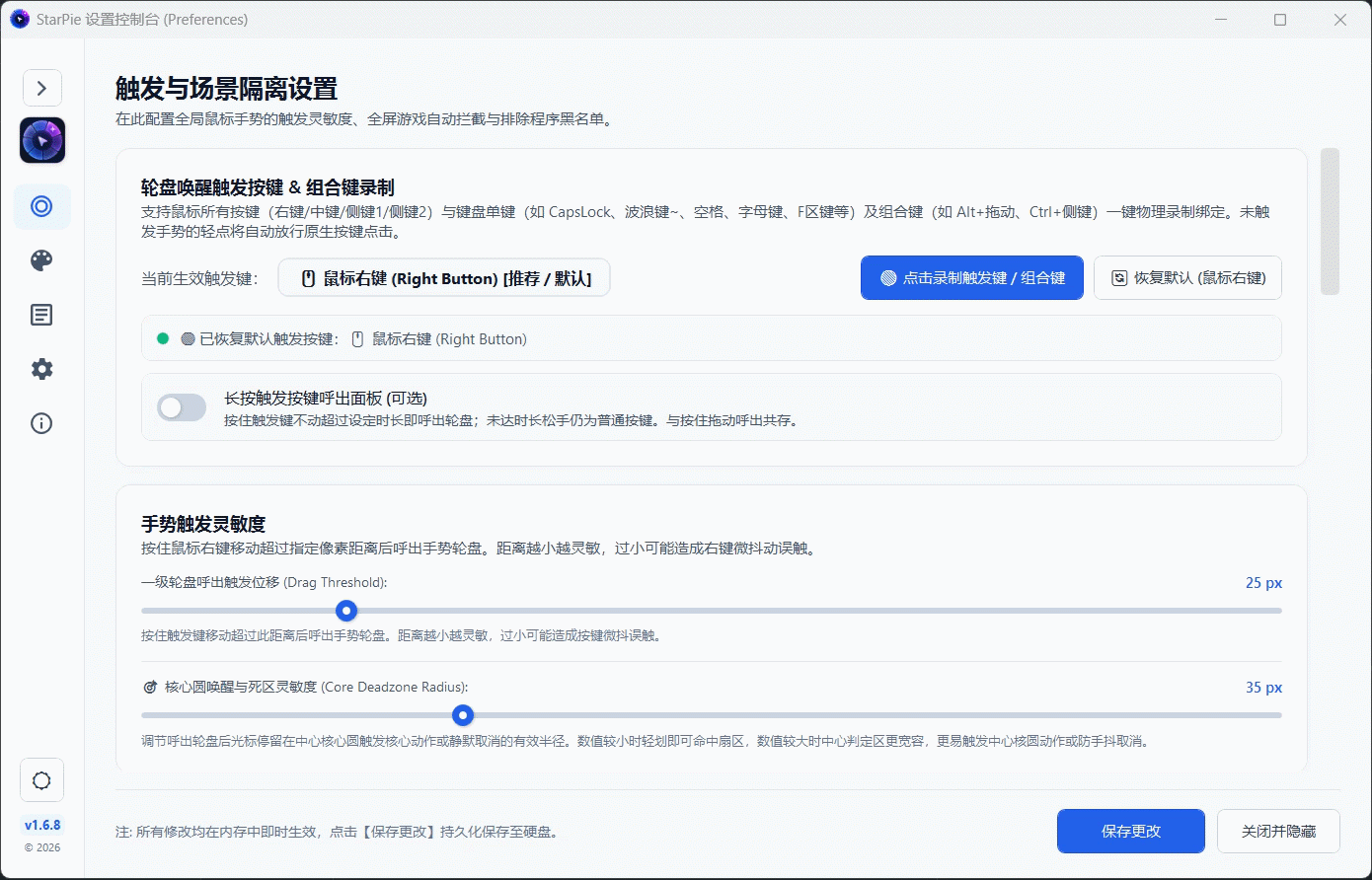Viewport: 1372px width, 880px height.
Task: Click the target icon beside 核心圆唤醒与死区灵敏度 label
Action: coord(151,687)
